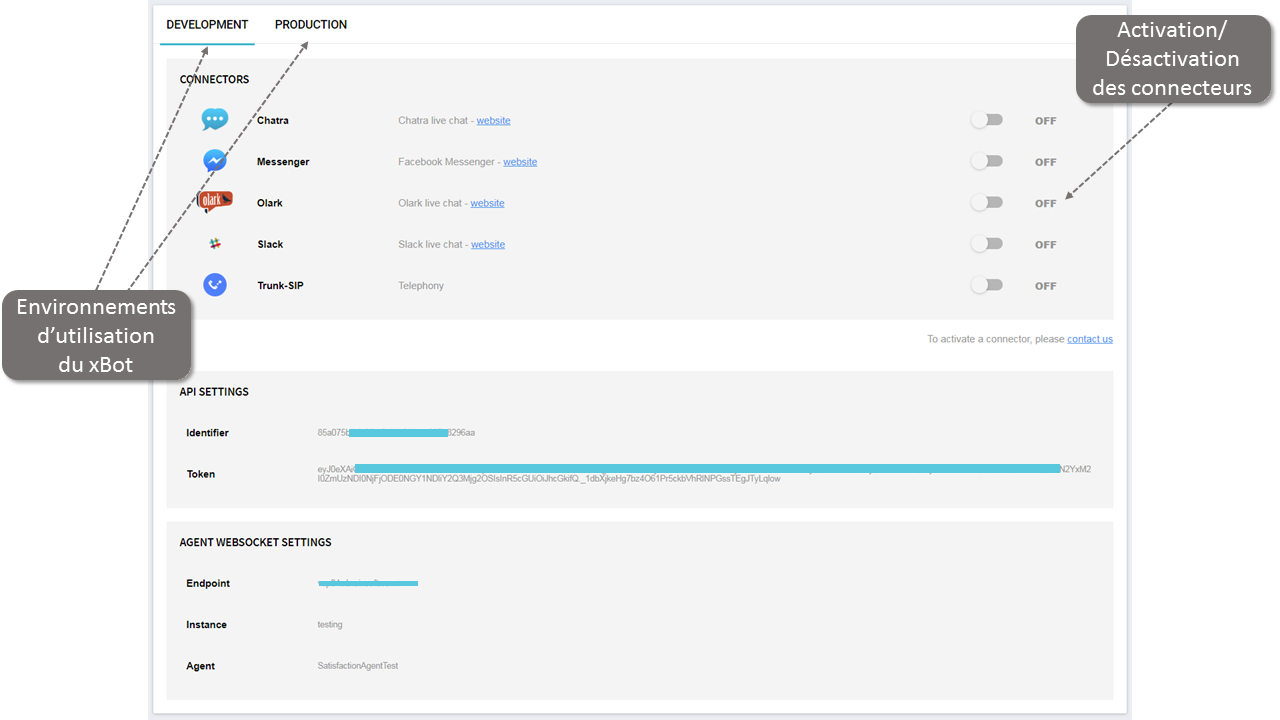Open the Slack live chat website link
The image size is (1280, 720).
pos(488,244)
